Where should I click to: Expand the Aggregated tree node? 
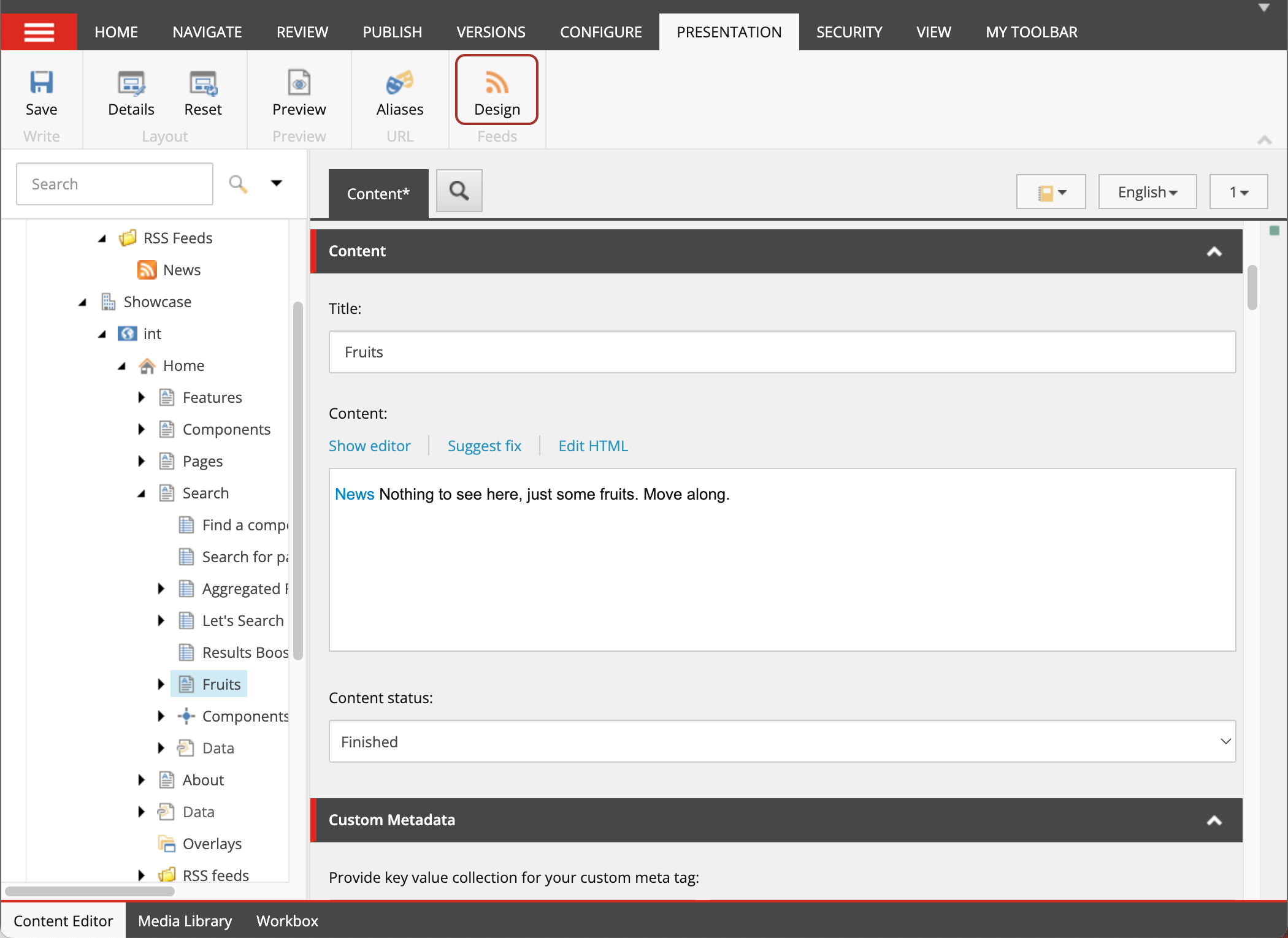click(x=161, y=589)
